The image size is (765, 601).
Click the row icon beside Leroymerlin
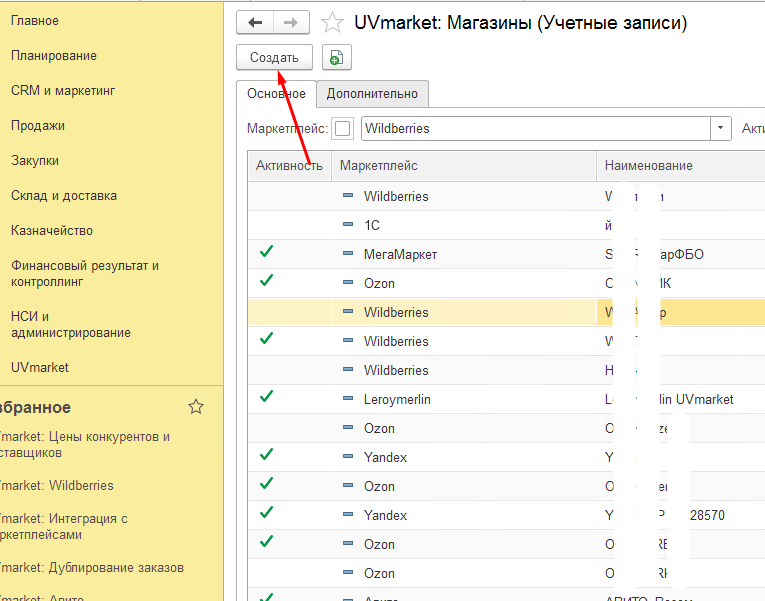[348, 399]
